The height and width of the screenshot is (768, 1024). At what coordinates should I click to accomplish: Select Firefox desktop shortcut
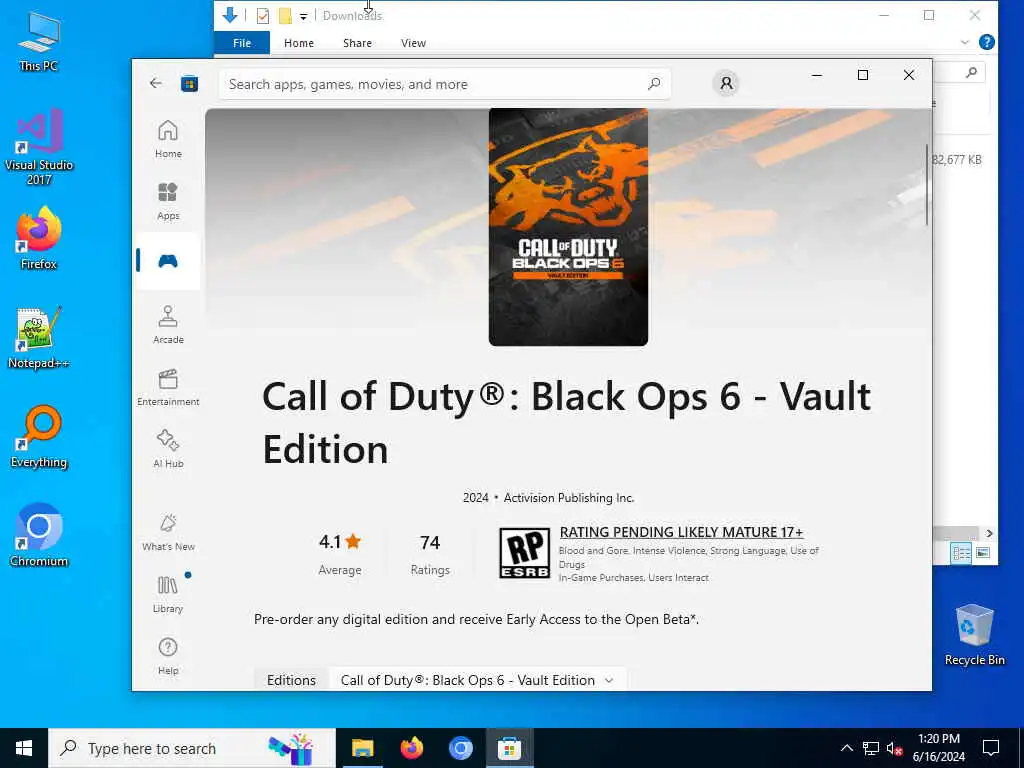[39, 238]
